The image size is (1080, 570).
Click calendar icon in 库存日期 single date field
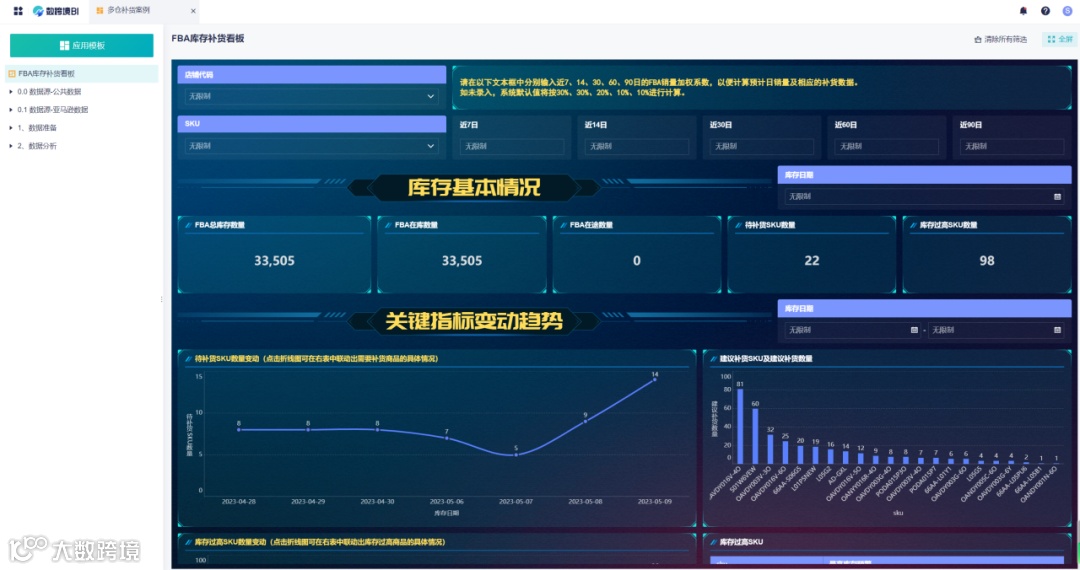click(1057, 197)
